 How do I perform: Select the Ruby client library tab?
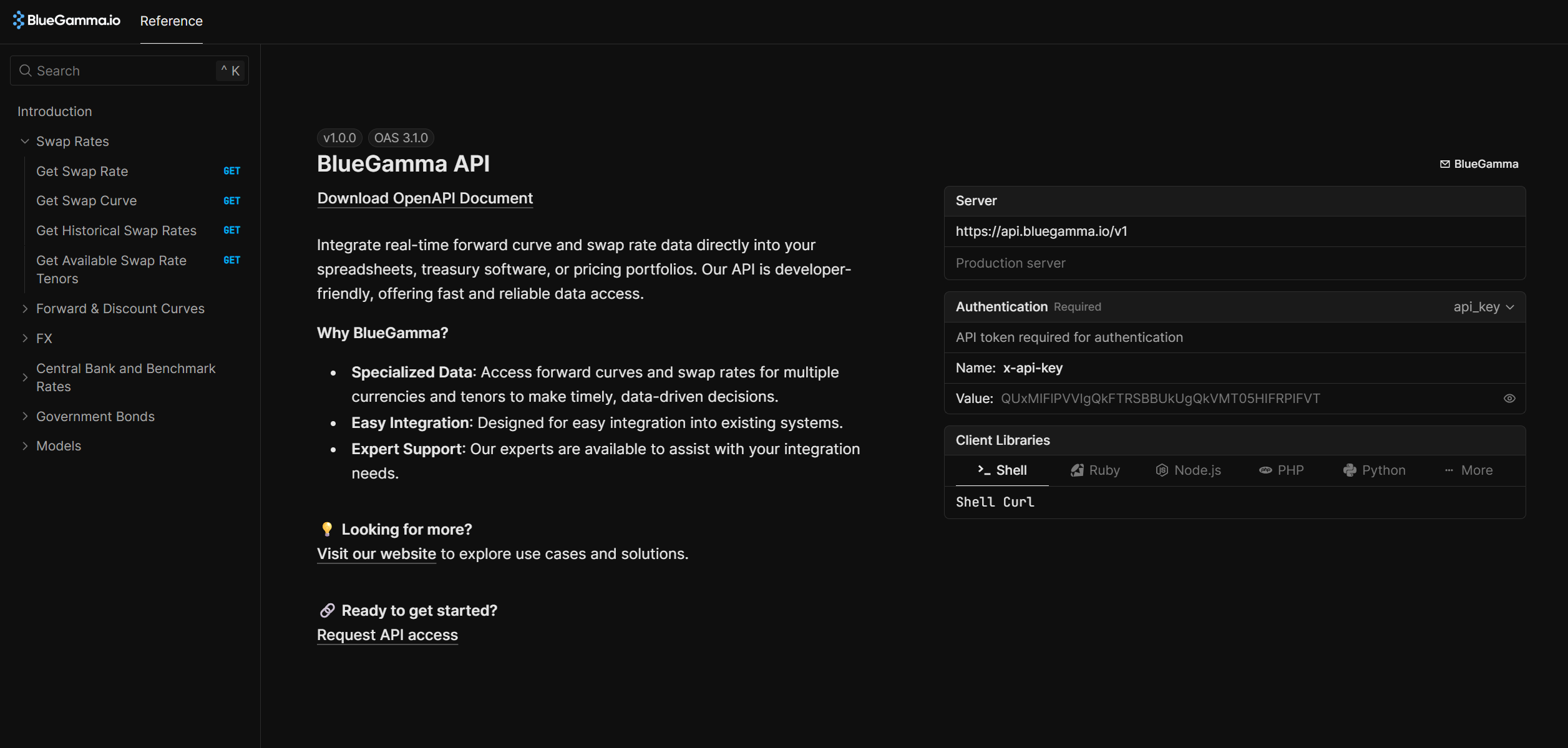point(1096,470)
